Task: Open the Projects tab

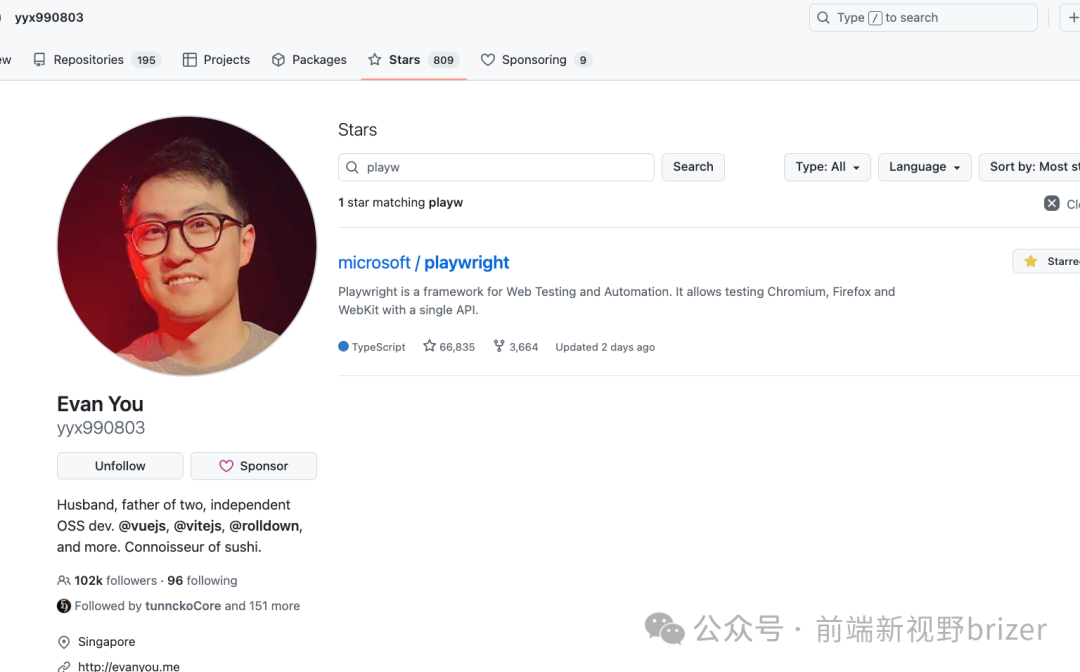Action: (x=216, y=60)
